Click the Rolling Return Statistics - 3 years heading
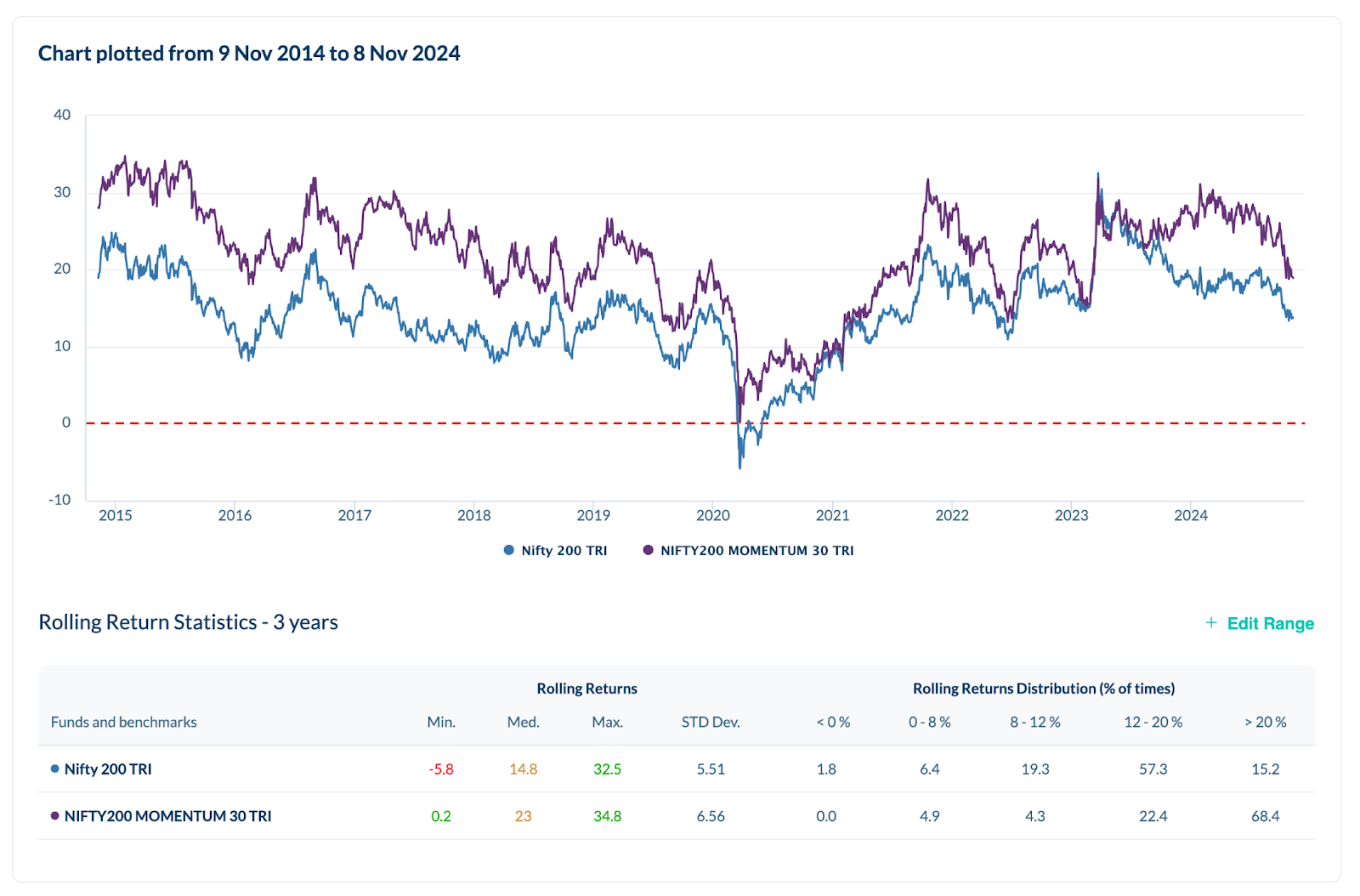The height and width of the screenshot is (896, 1360). tap(188, 622)
